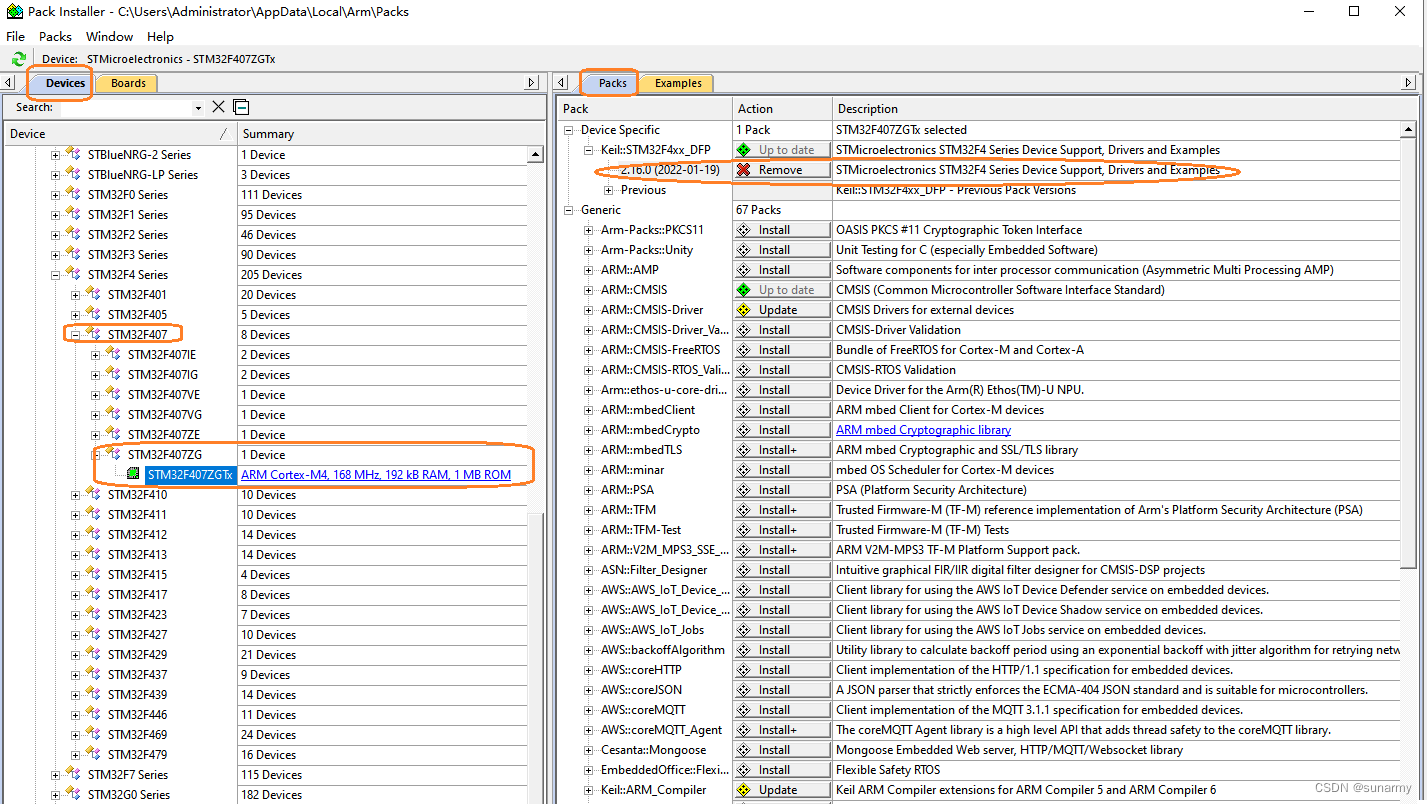Install the Cesanta::Mongoose pack
The height and width of the screenshot is (804, 1427).
[x=782, y=750]
